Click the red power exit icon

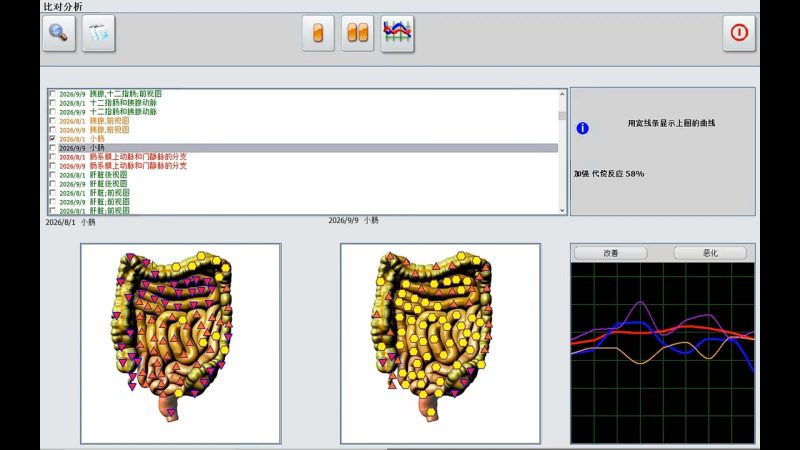[x=739, y=33]
